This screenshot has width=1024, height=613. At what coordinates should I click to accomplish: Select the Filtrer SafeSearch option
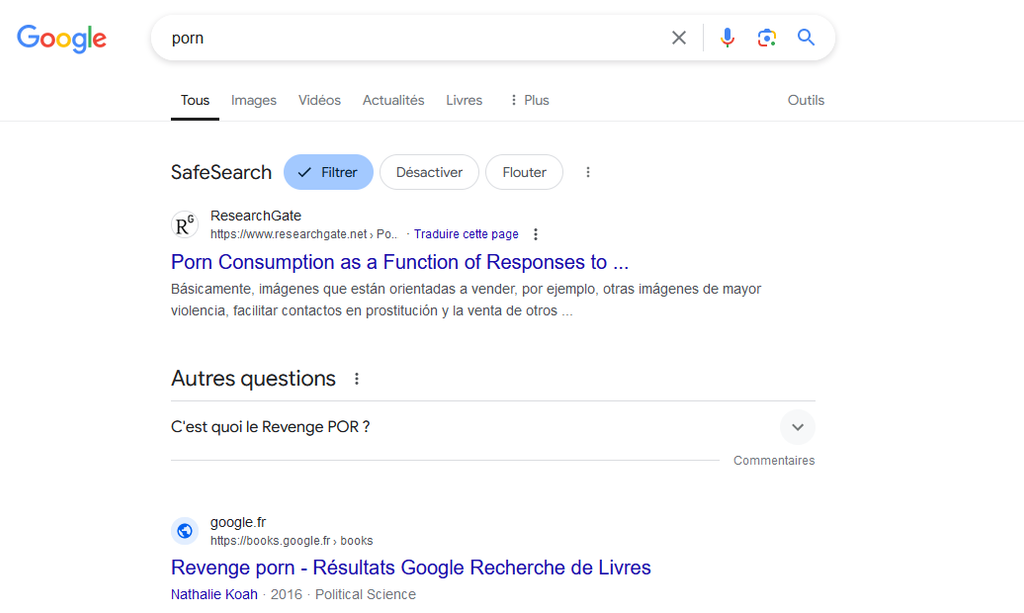pos(328,172)
